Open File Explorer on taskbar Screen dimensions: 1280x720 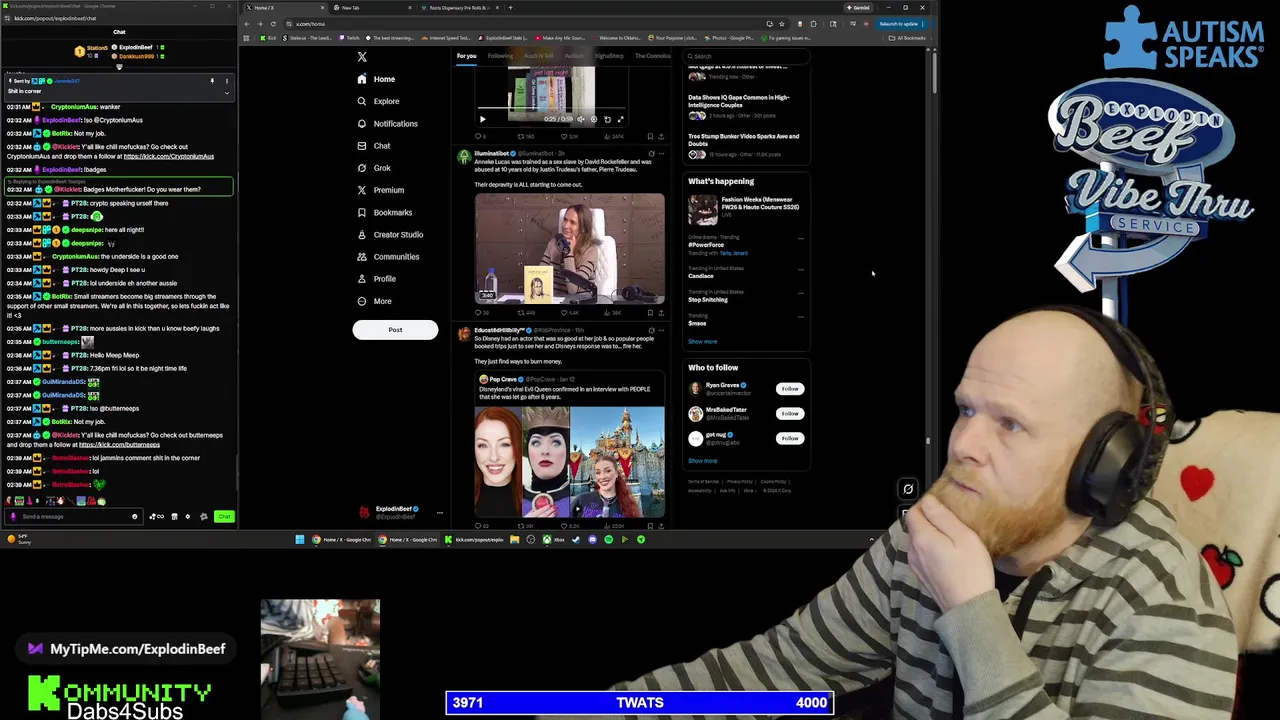[514, 540]
